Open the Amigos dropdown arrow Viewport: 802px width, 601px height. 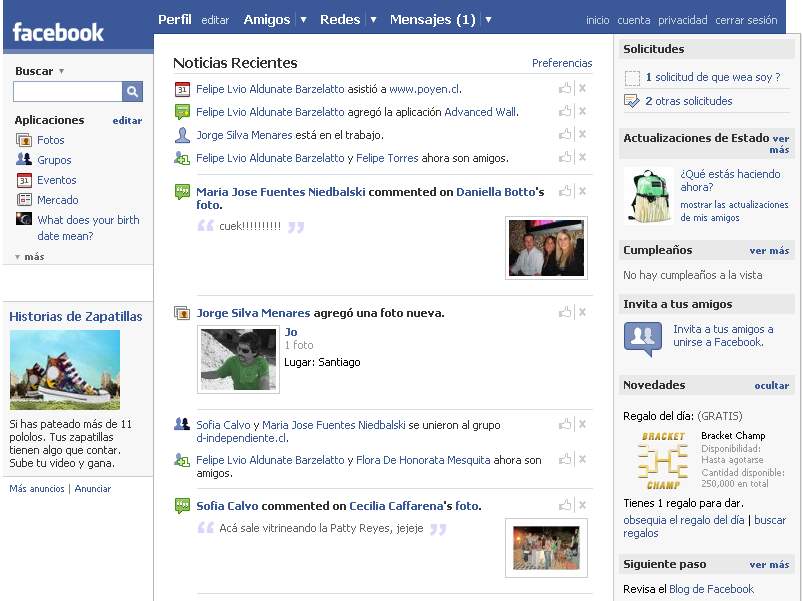(x=303, y=20)
